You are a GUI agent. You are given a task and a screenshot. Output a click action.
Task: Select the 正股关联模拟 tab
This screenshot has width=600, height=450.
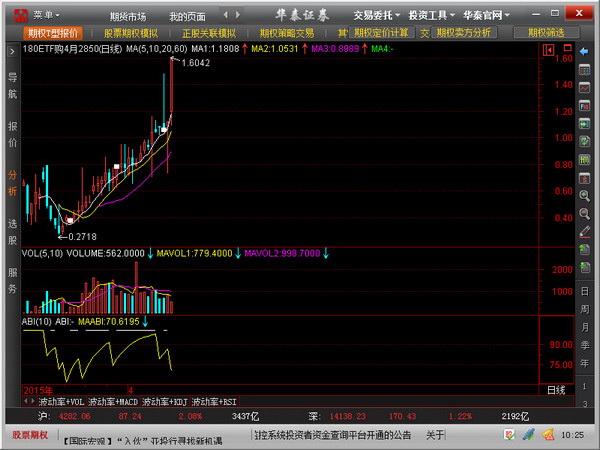point(209,33)
